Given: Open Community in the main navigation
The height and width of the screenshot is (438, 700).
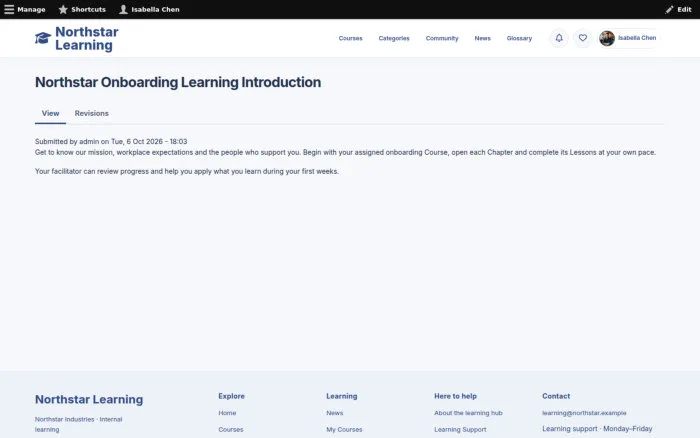Looking at the screenshot, I should point(442,38).
